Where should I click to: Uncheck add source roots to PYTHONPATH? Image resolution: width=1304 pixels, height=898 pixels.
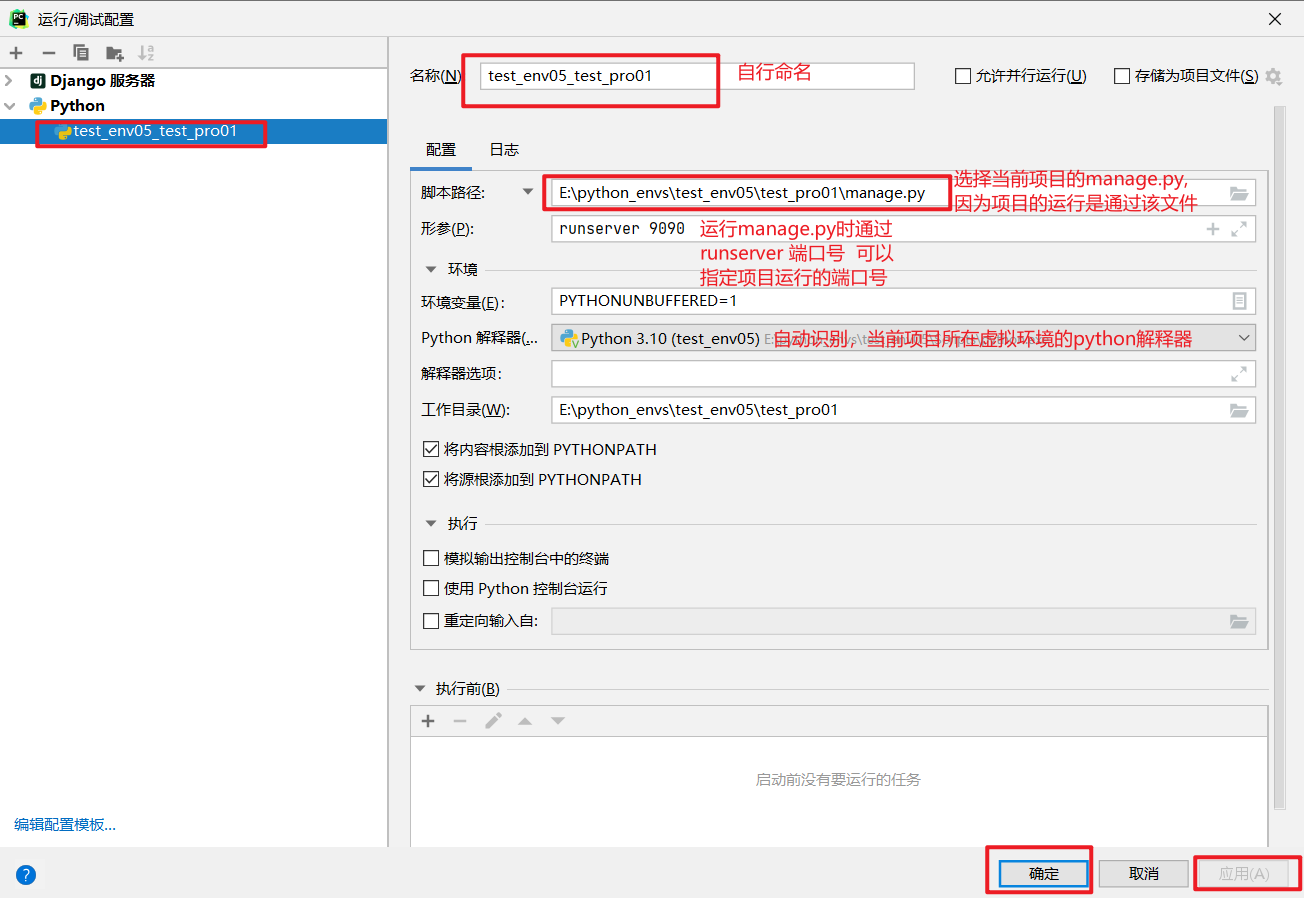coord(431,480)
